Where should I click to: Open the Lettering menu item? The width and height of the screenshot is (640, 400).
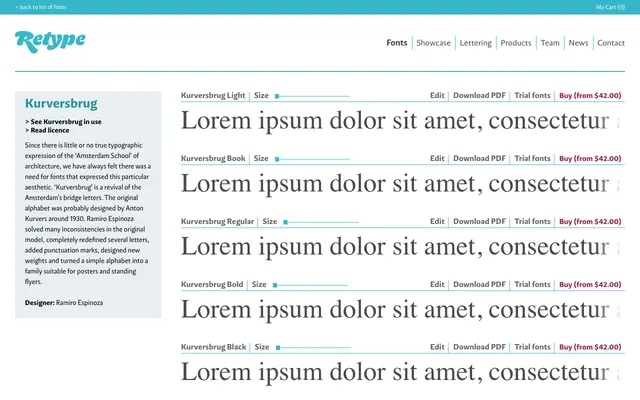pos(476,43)
